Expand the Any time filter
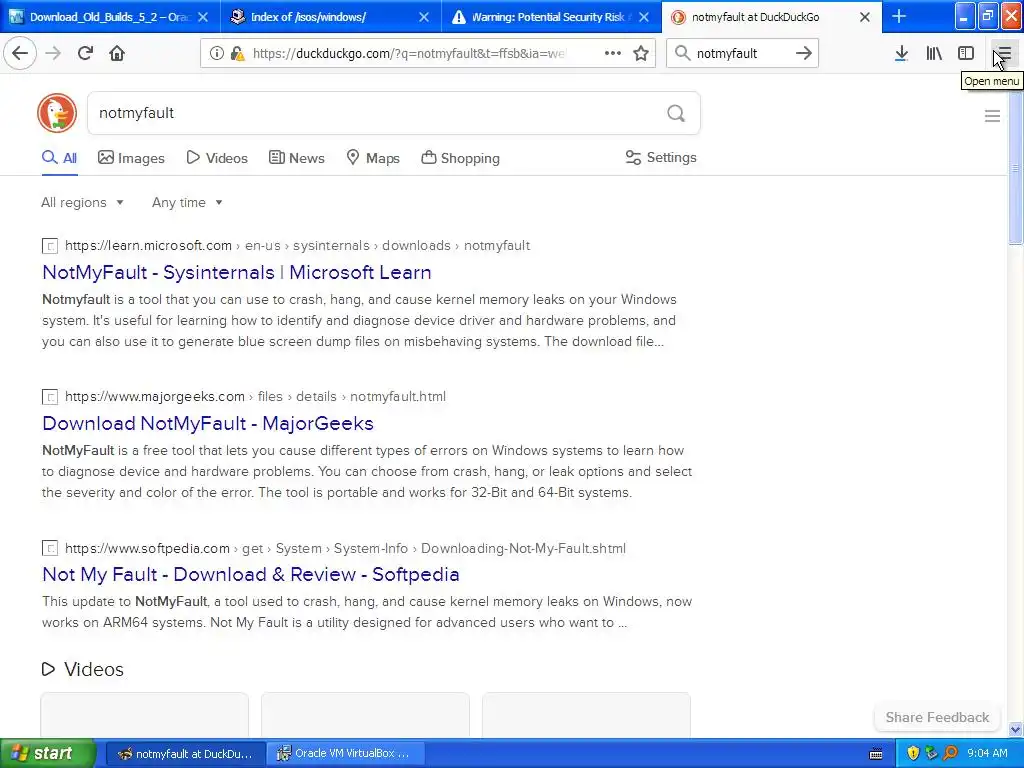 [187, 202]
